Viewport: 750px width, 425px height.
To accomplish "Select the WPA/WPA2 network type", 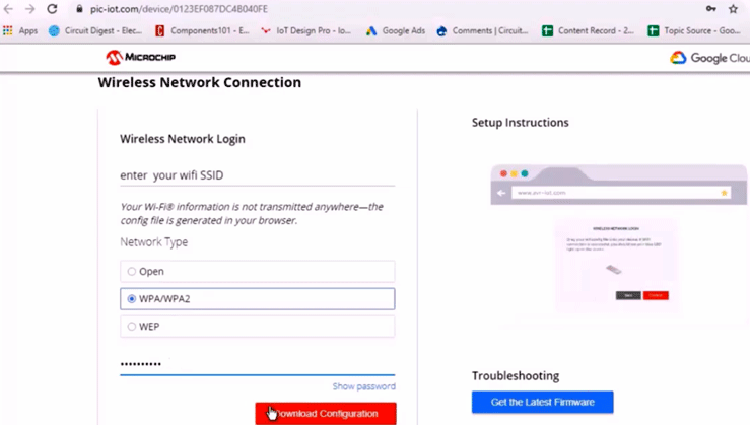I will [132, 299].
